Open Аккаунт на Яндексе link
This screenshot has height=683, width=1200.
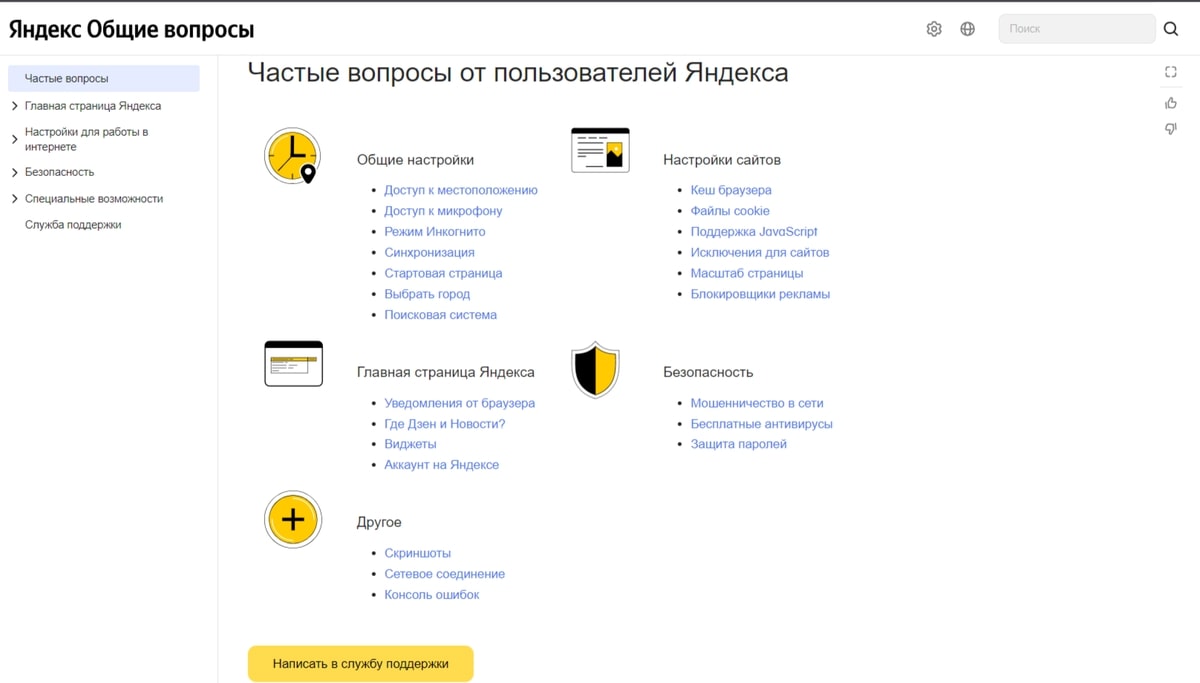pyautogui.click(x=441, y=465)
